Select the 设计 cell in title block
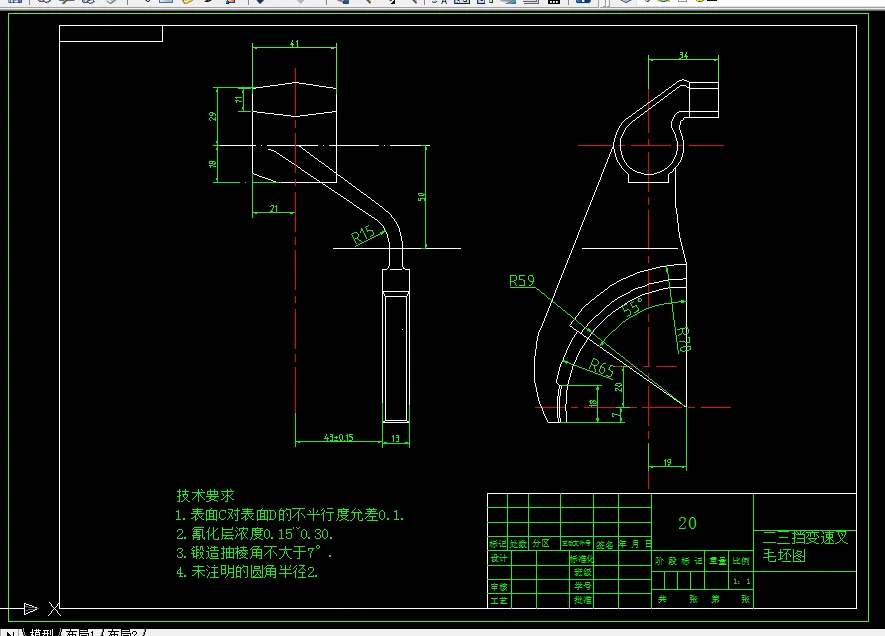Image resolution: width=885 pixels, height=636 pixels. click(x=498, y=558)
